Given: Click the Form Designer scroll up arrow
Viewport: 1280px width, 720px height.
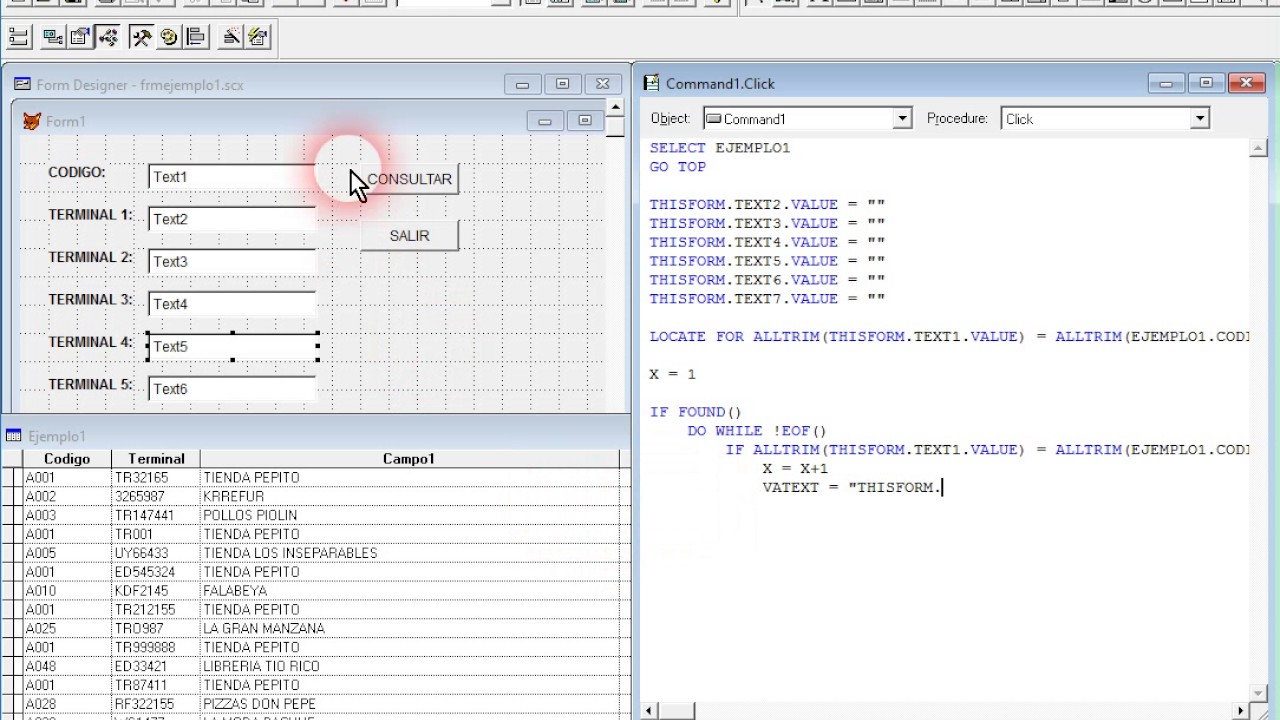Looking at the screenshot, I should pyautogui.click(x=615, y=107).
